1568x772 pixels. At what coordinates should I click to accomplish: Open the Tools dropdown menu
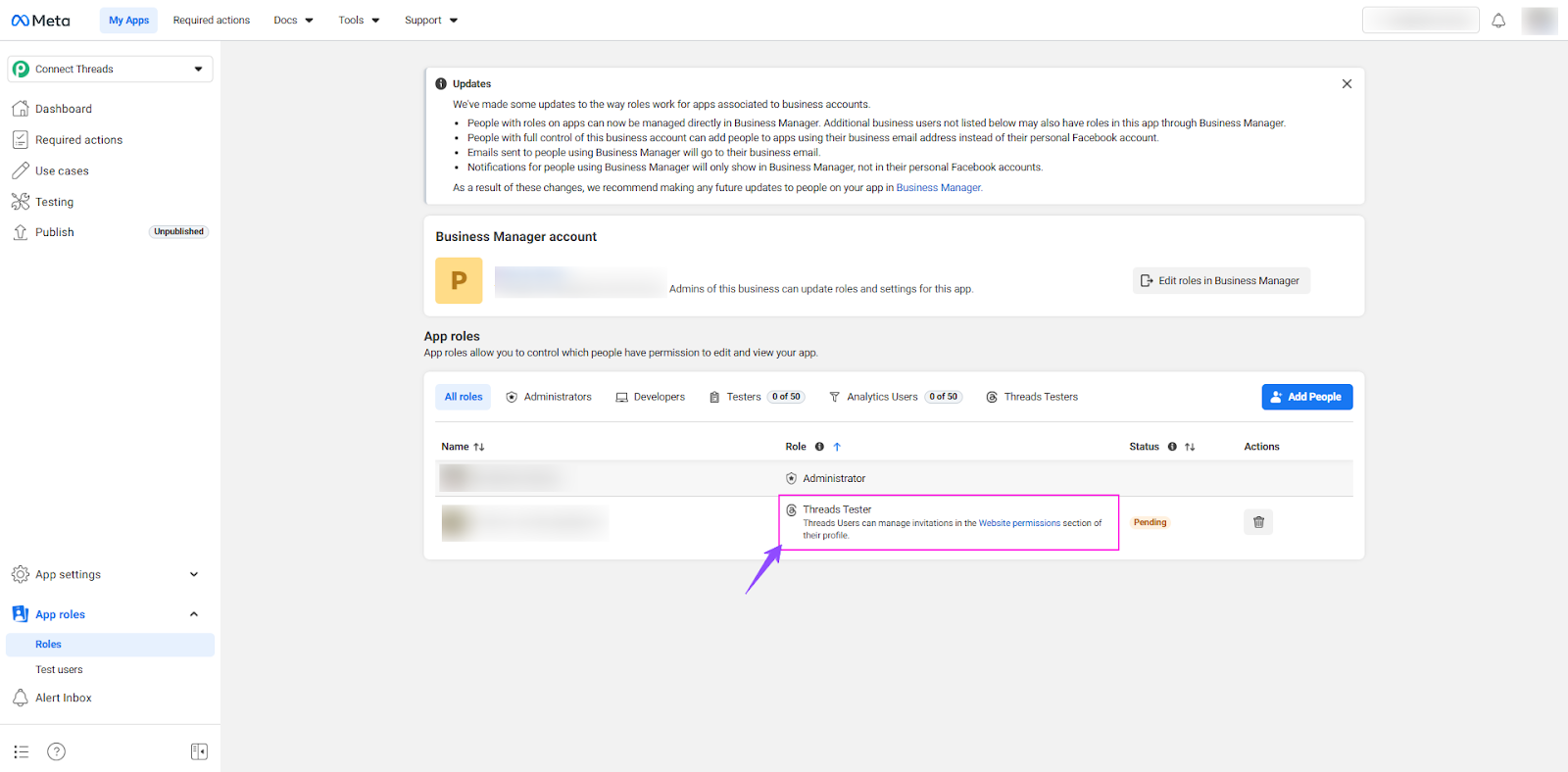(359, 21)
